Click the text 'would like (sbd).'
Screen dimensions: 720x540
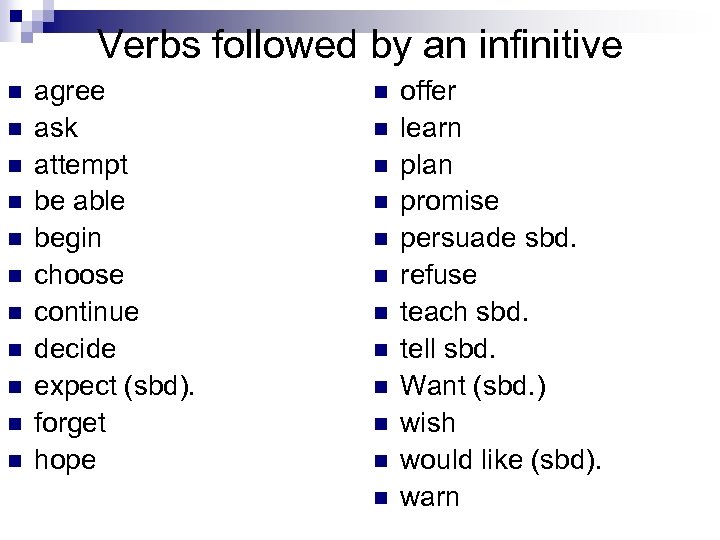click(x=502, y=460)
